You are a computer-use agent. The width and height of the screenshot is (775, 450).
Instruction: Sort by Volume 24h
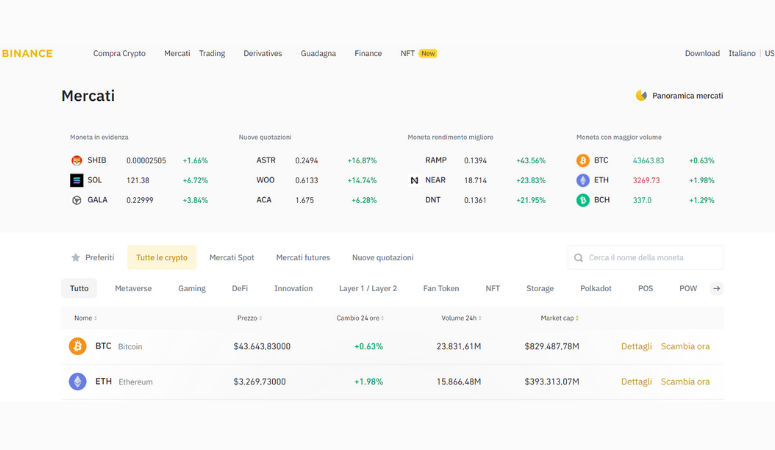(461, 318)
